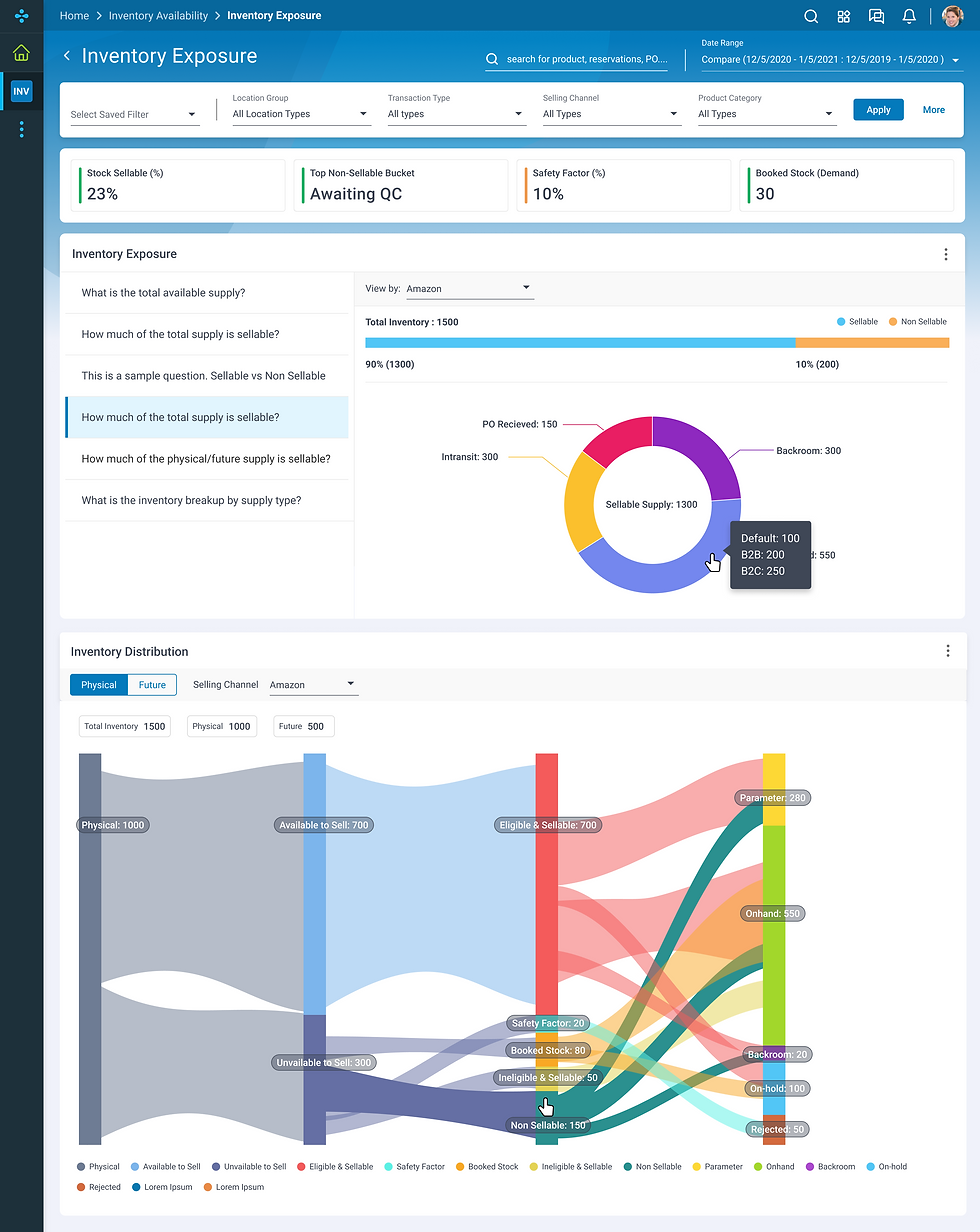Click the Apply button

coord(878,110)
